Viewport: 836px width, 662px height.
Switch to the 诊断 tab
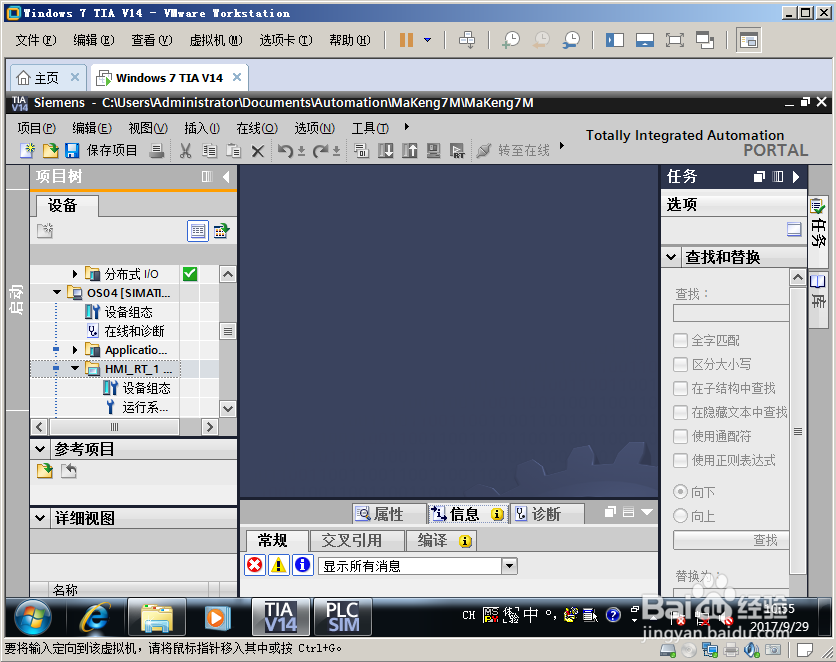[547, 514]
